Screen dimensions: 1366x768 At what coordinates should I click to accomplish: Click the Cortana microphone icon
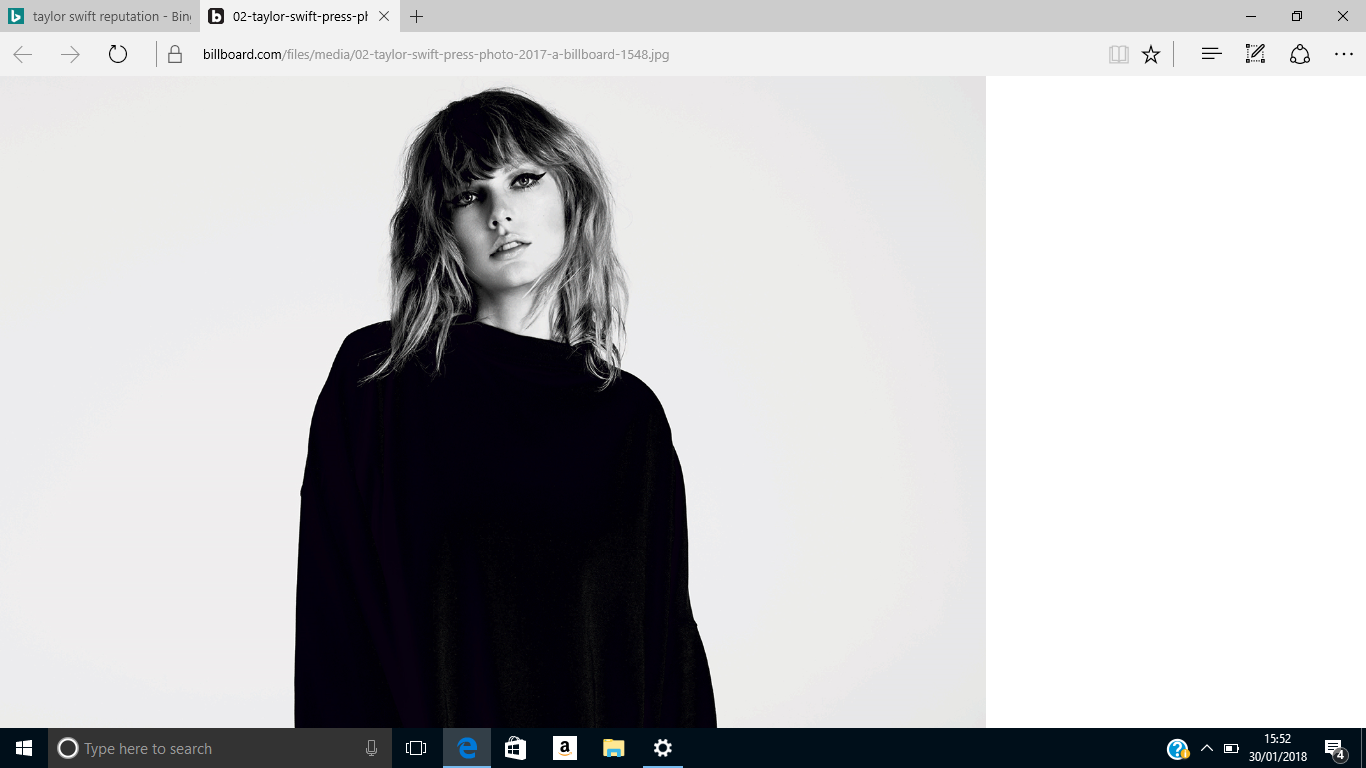(371, 748)
